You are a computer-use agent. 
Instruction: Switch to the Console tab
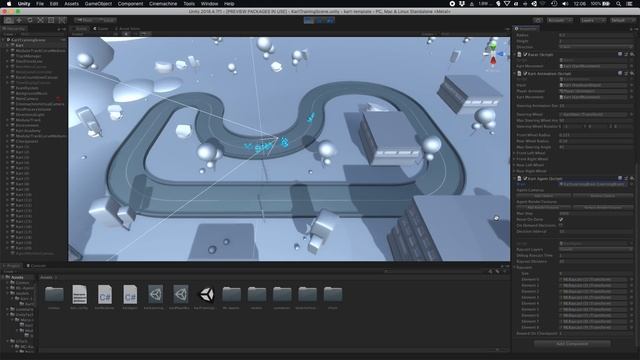[36, 266]
